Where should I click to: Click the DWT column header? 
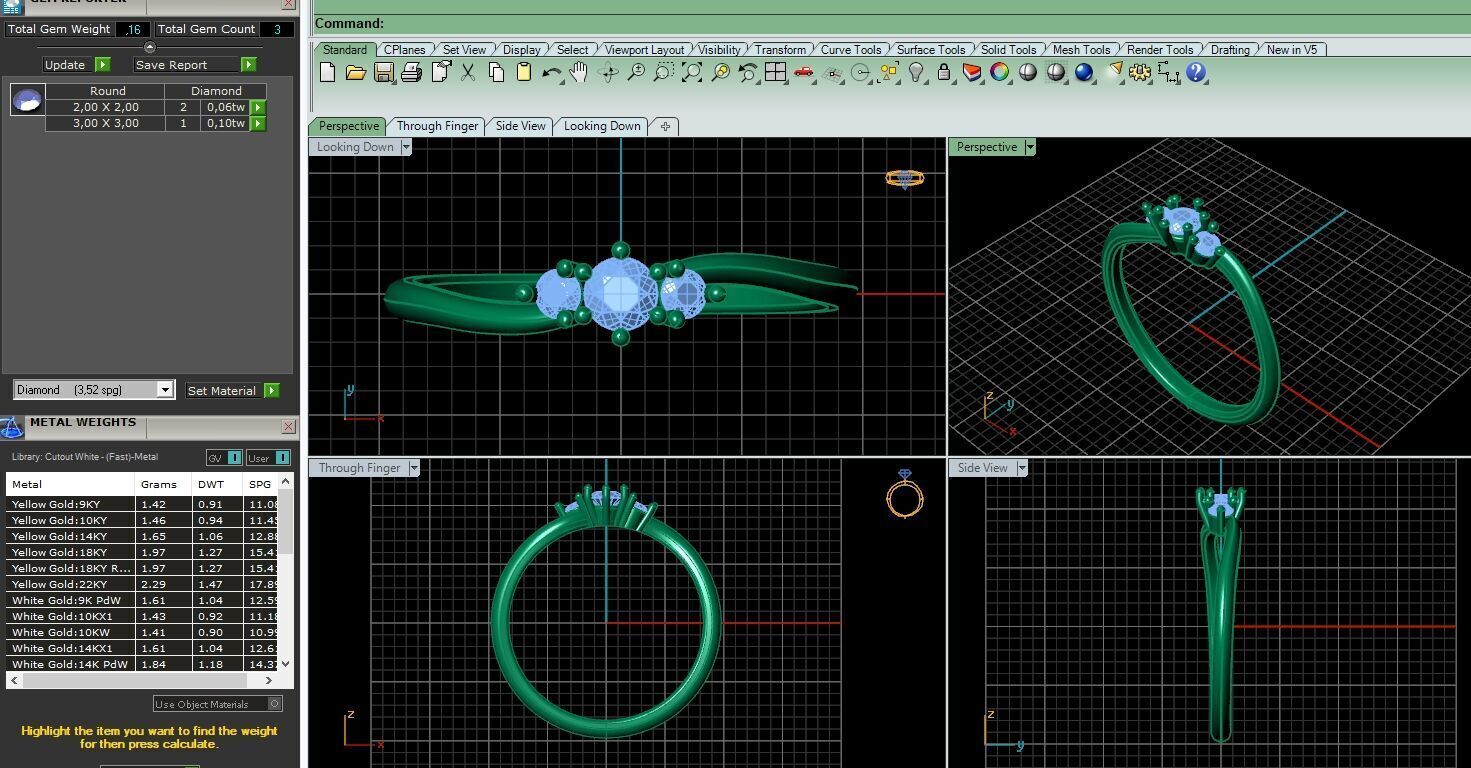pos(217,484)
